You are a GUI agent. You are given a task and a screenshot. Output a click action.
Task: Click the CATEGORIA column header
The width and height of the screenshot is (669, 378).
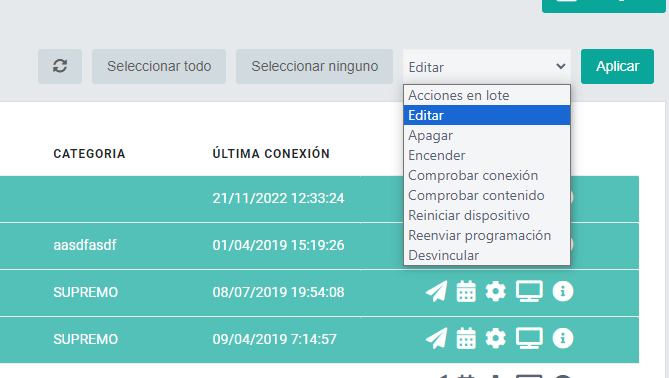(89, 154)
